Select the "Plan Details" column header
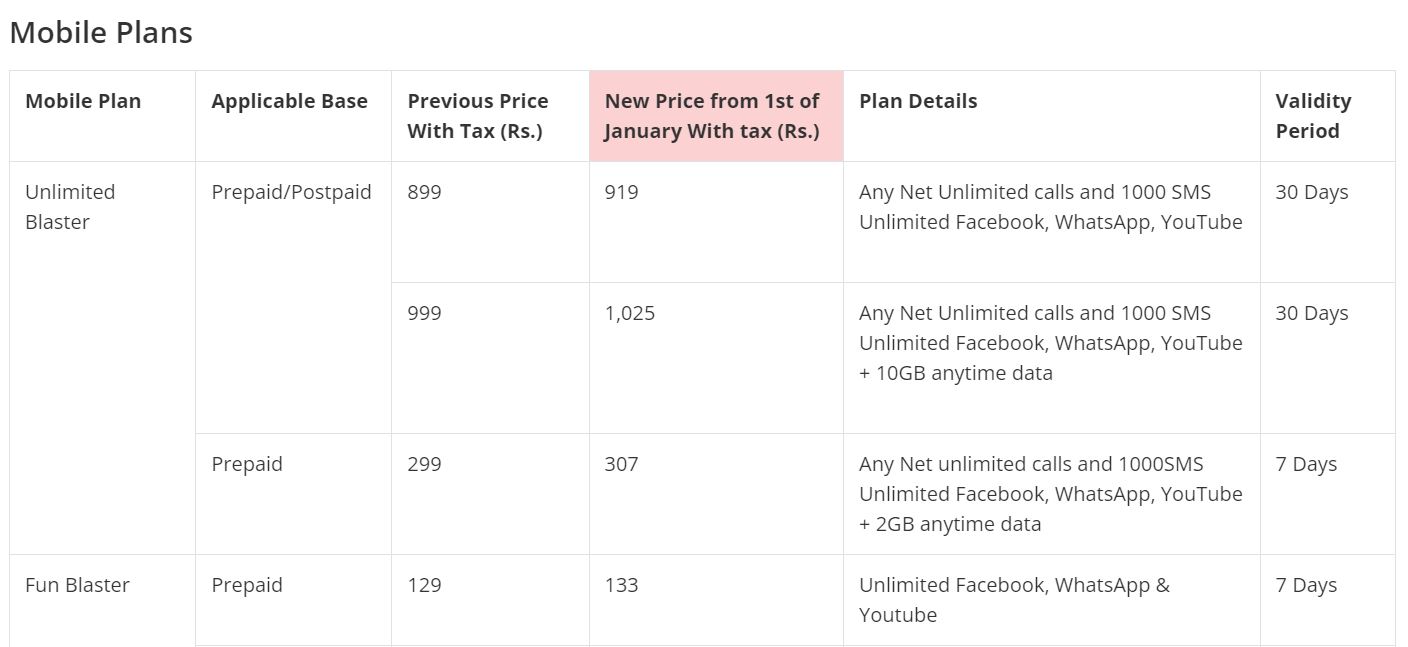This screenshot has width=1408, height=647. tap(918, 101)
